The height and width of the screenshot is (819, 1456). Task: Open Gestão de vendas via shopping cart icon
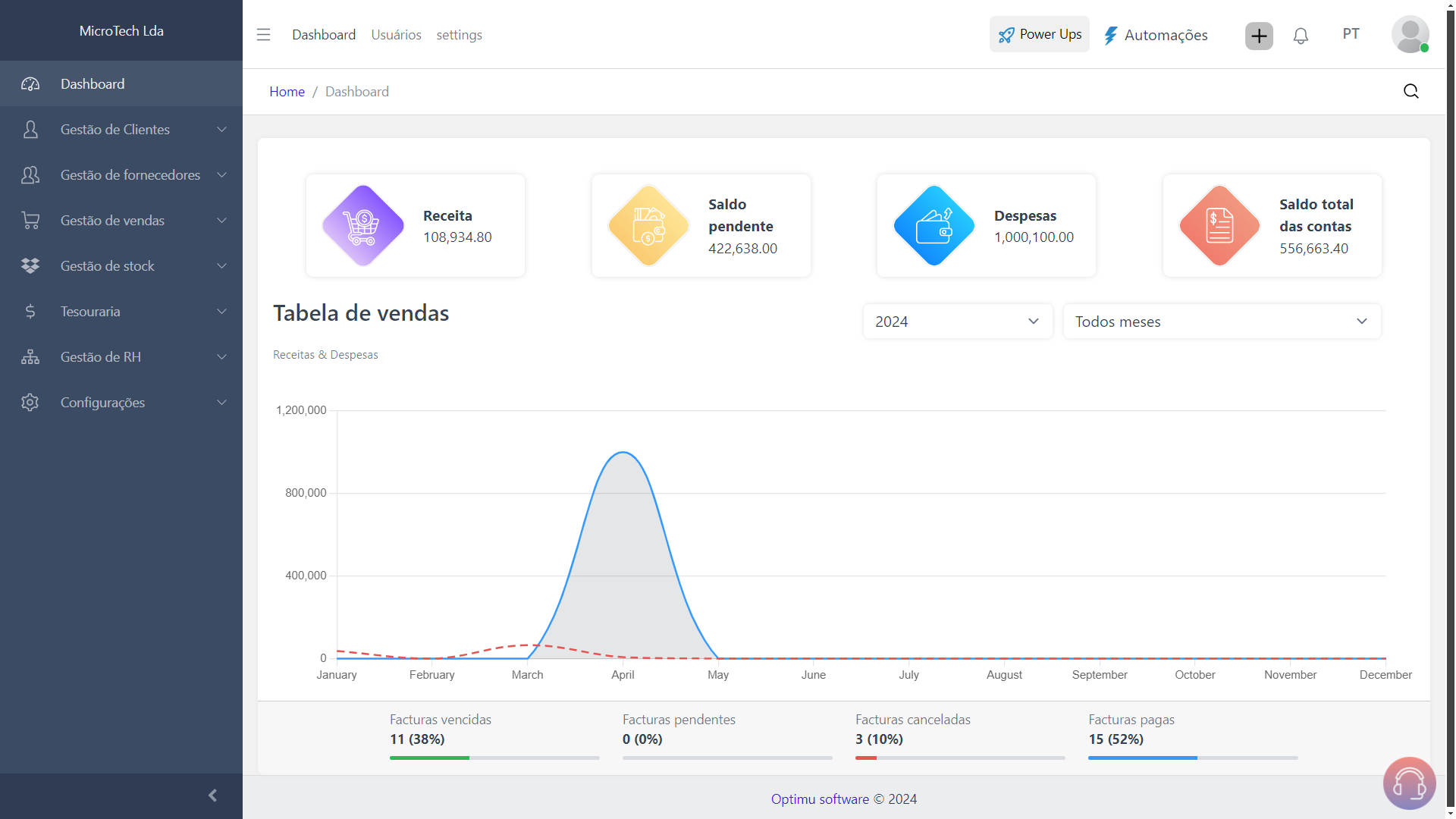click(x=30, y=220)
